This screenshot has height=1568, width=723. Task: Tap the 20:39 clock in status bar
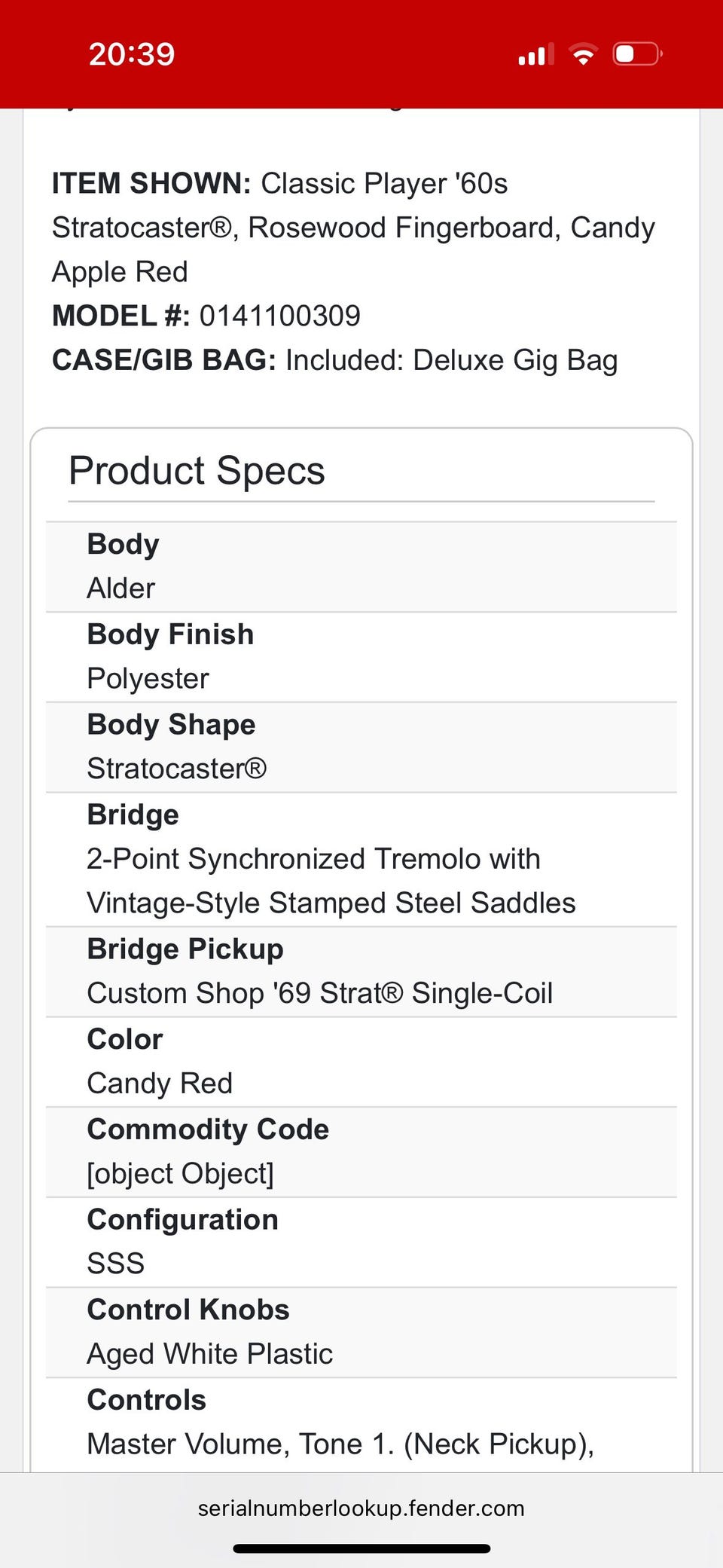132,54
